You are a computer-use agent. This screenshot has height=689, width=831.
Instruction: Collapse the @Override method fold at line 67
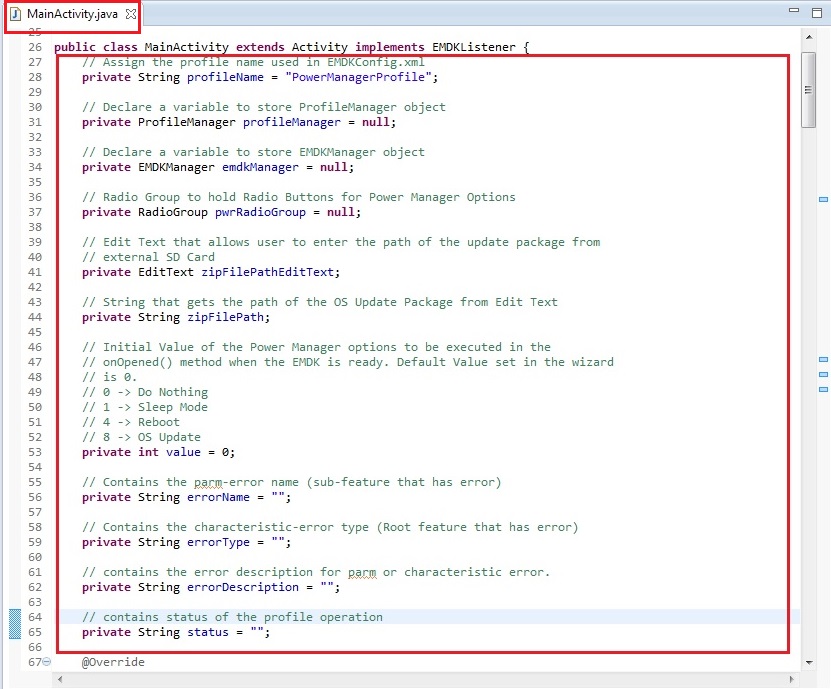(47, 663)
